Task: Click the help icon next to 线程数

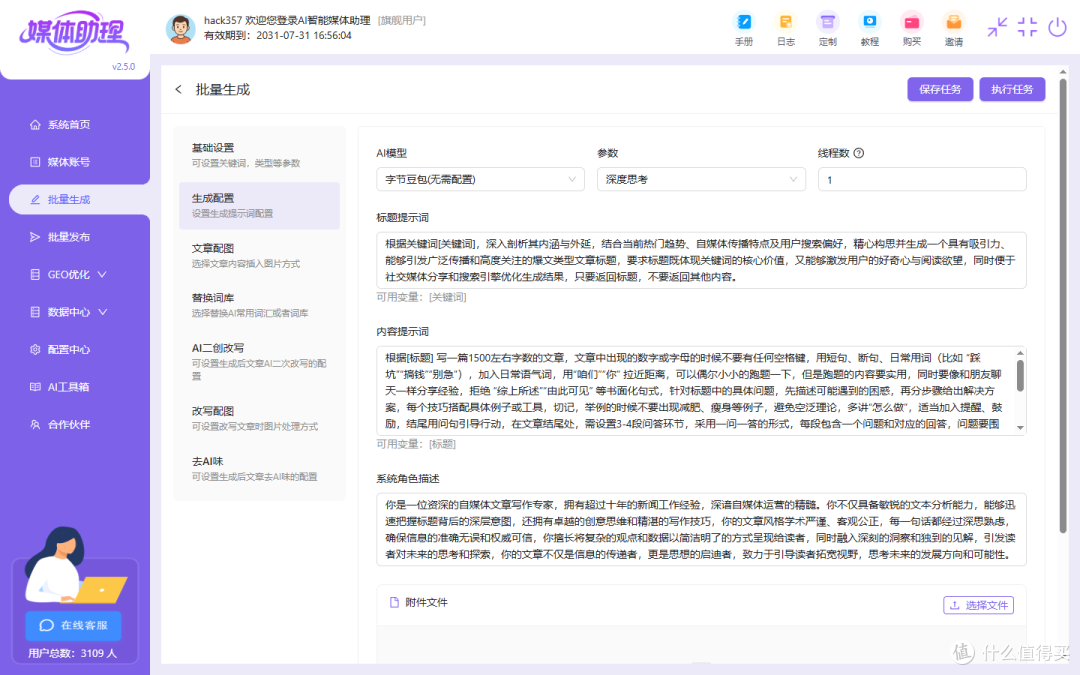Action: pyautogui.click(x=859, y=153)
